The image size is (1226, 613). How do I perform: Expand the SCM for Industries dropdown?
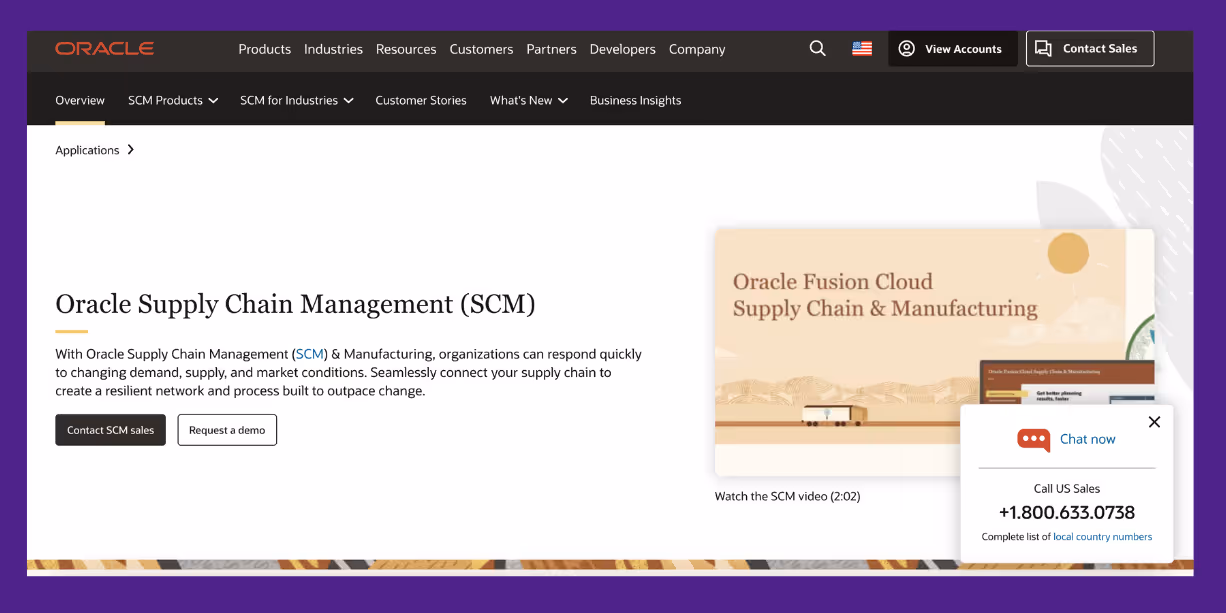296,100
